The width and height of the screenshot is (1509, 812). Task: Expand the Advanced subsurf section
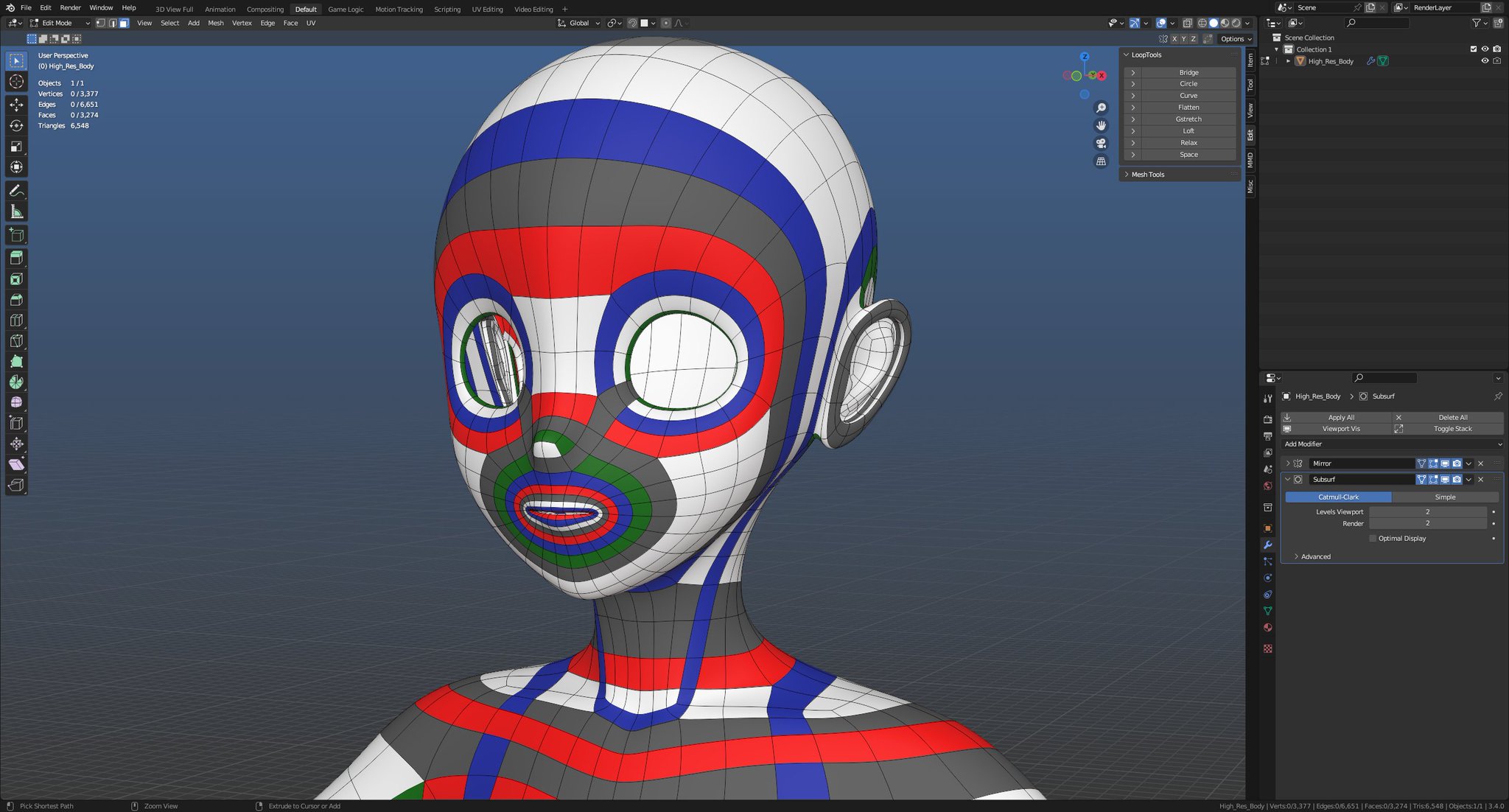(1315, 557)
